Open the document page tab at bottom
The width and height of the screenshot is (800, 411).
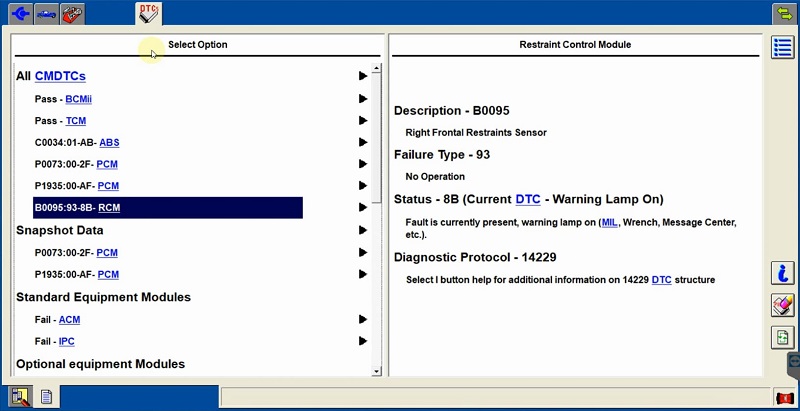46,396
